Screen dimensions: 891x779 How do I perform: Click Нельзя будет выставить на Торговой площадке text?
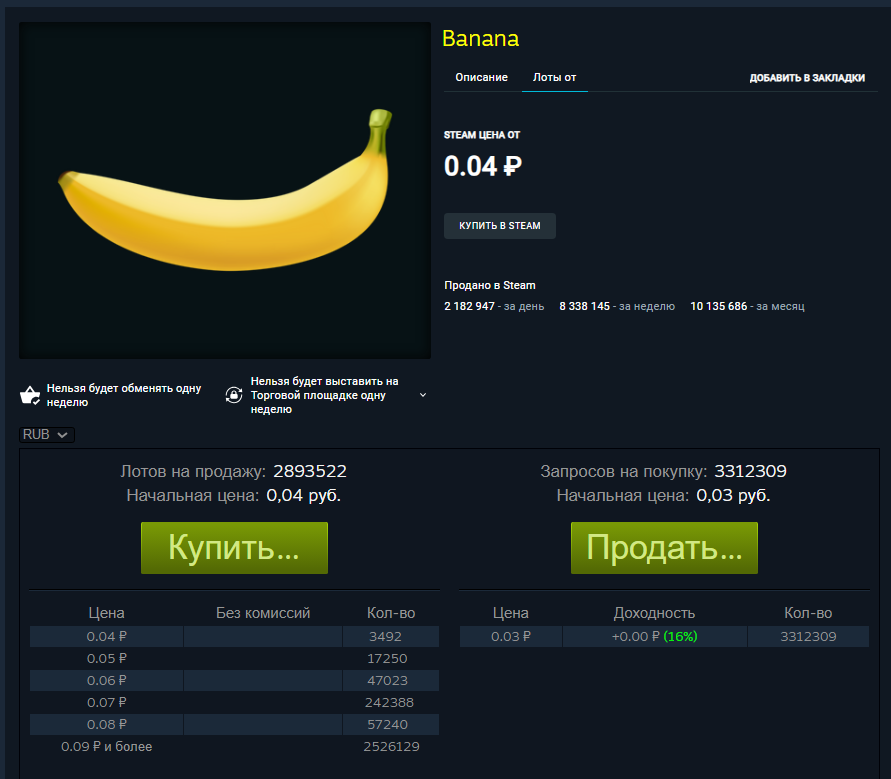[324, 395]
